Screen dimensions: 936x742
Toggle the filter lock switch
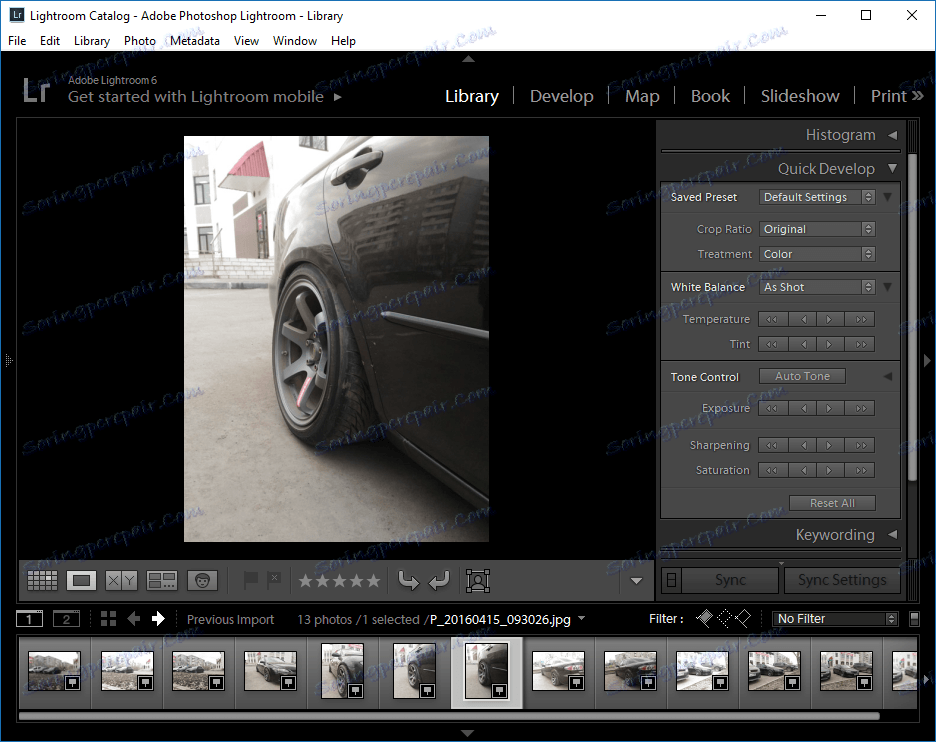coord(914,619)
